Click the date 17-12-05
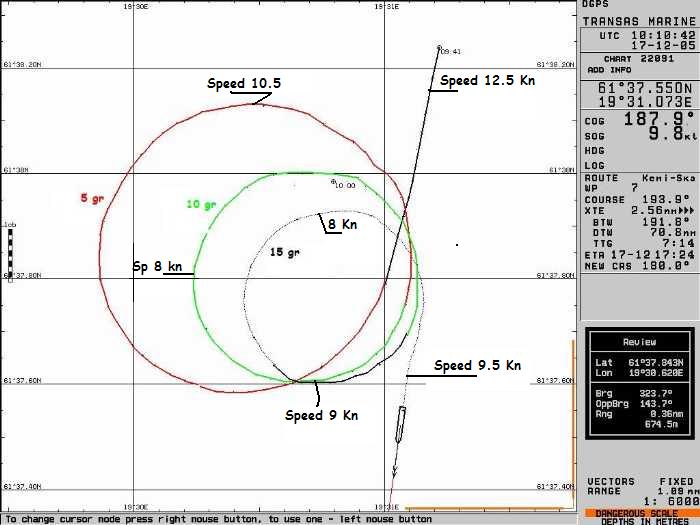The width and height of the screenshot is (700, 525). click(x=663, y=45)
